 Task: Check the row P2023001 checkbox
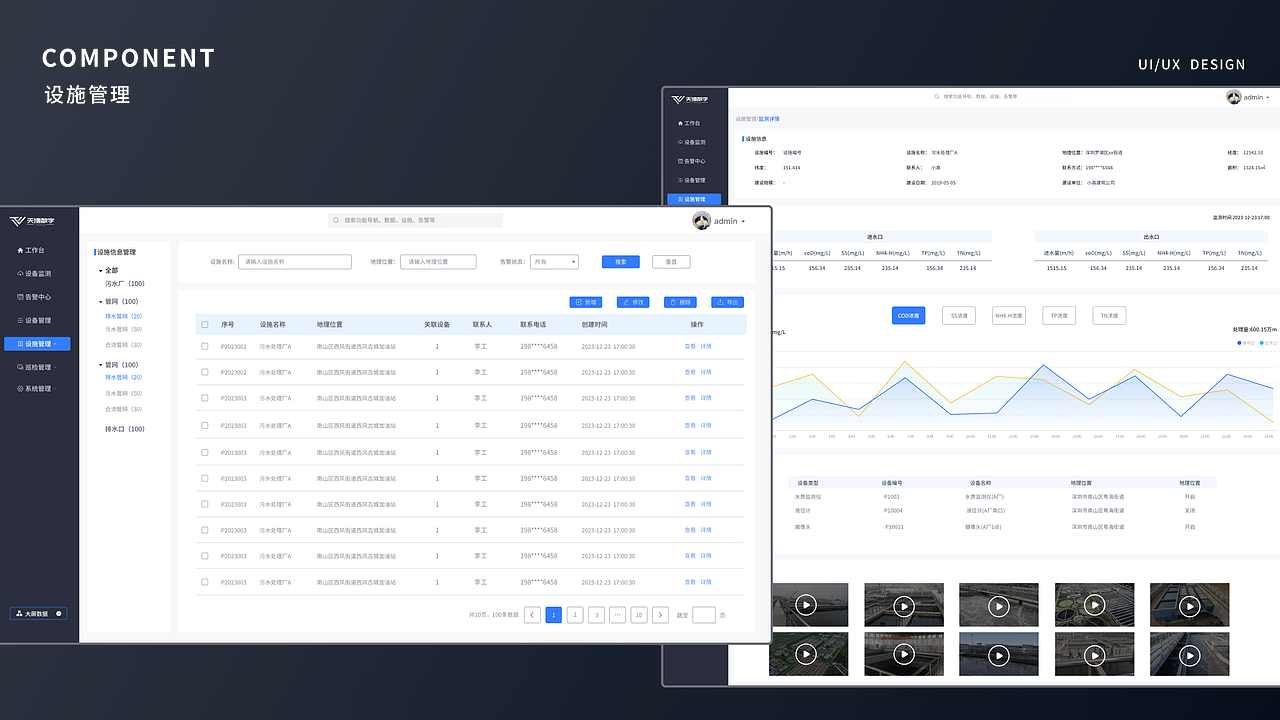click(205, 346)
